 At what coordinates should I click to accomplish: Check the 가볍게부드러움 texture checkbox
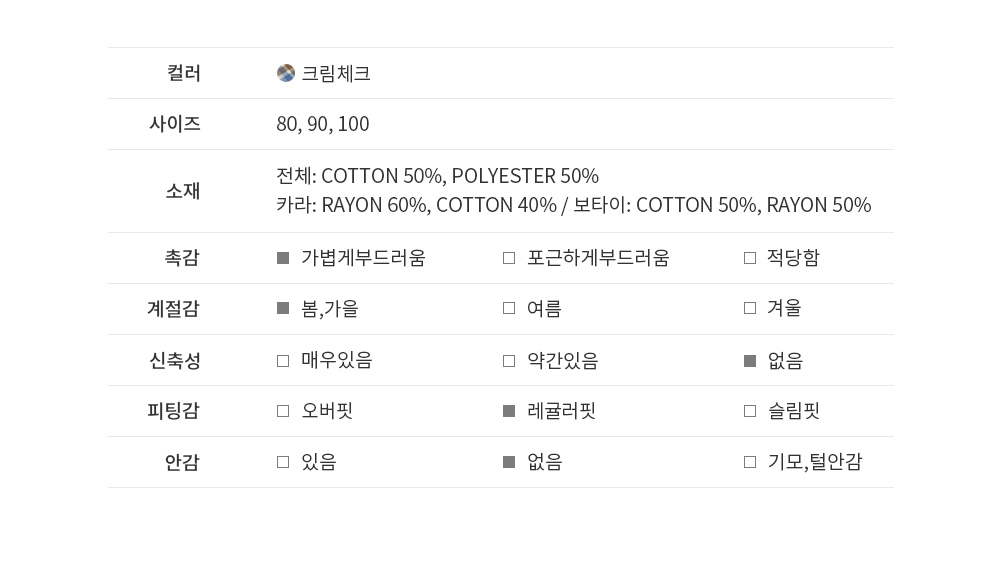(283, 258)
